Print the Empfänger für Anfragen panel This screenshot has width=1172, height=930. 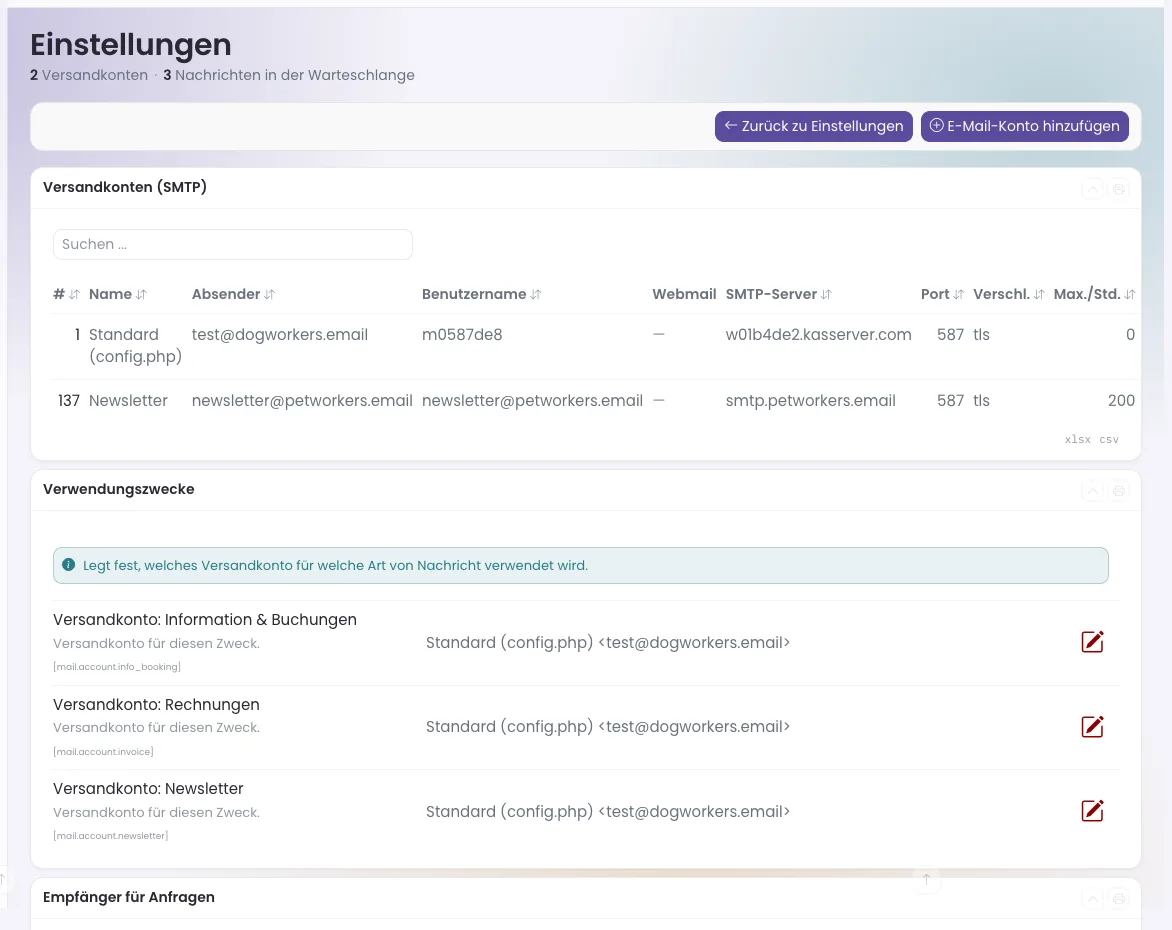click(1118, 899)
